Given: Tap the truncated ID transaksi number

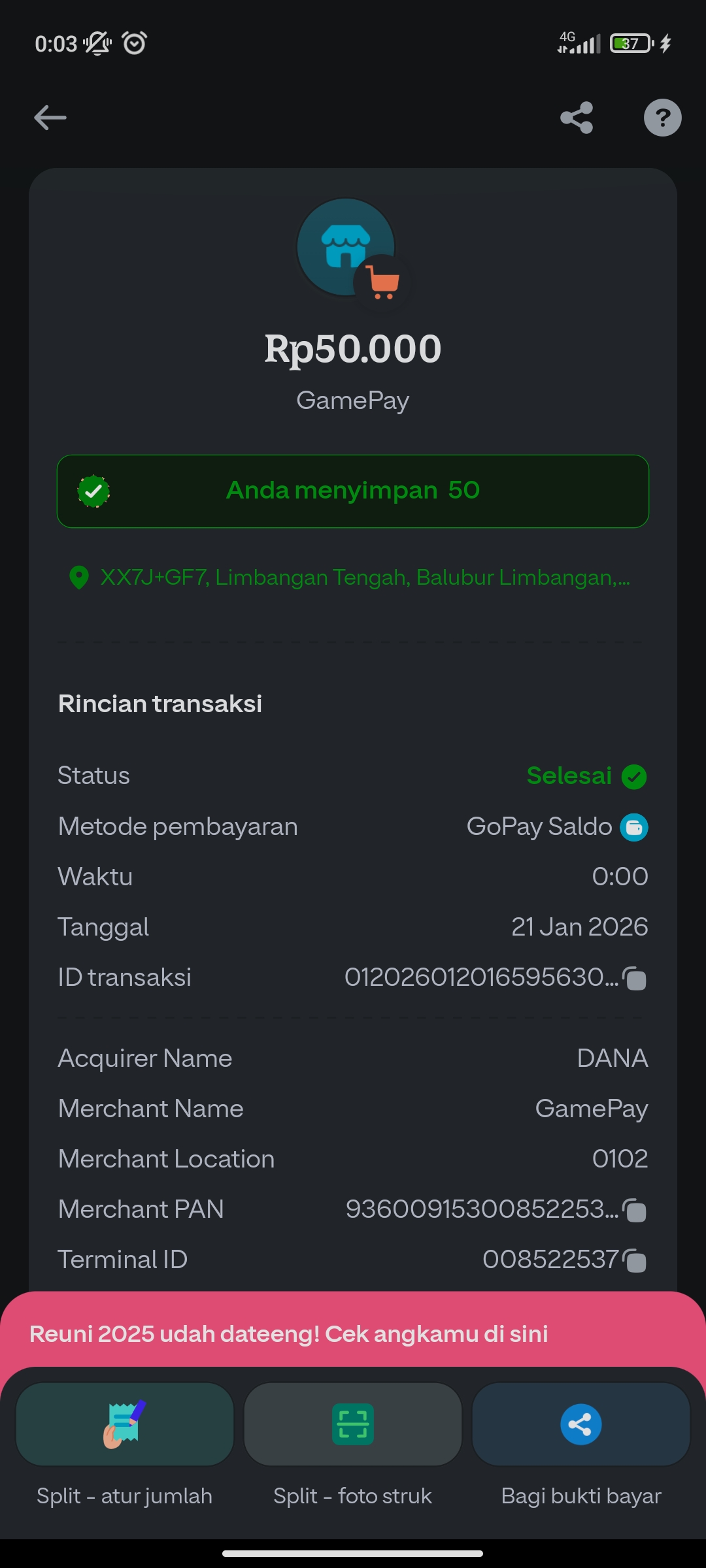Looking at the screenshot, I should [x=480, y=977].
